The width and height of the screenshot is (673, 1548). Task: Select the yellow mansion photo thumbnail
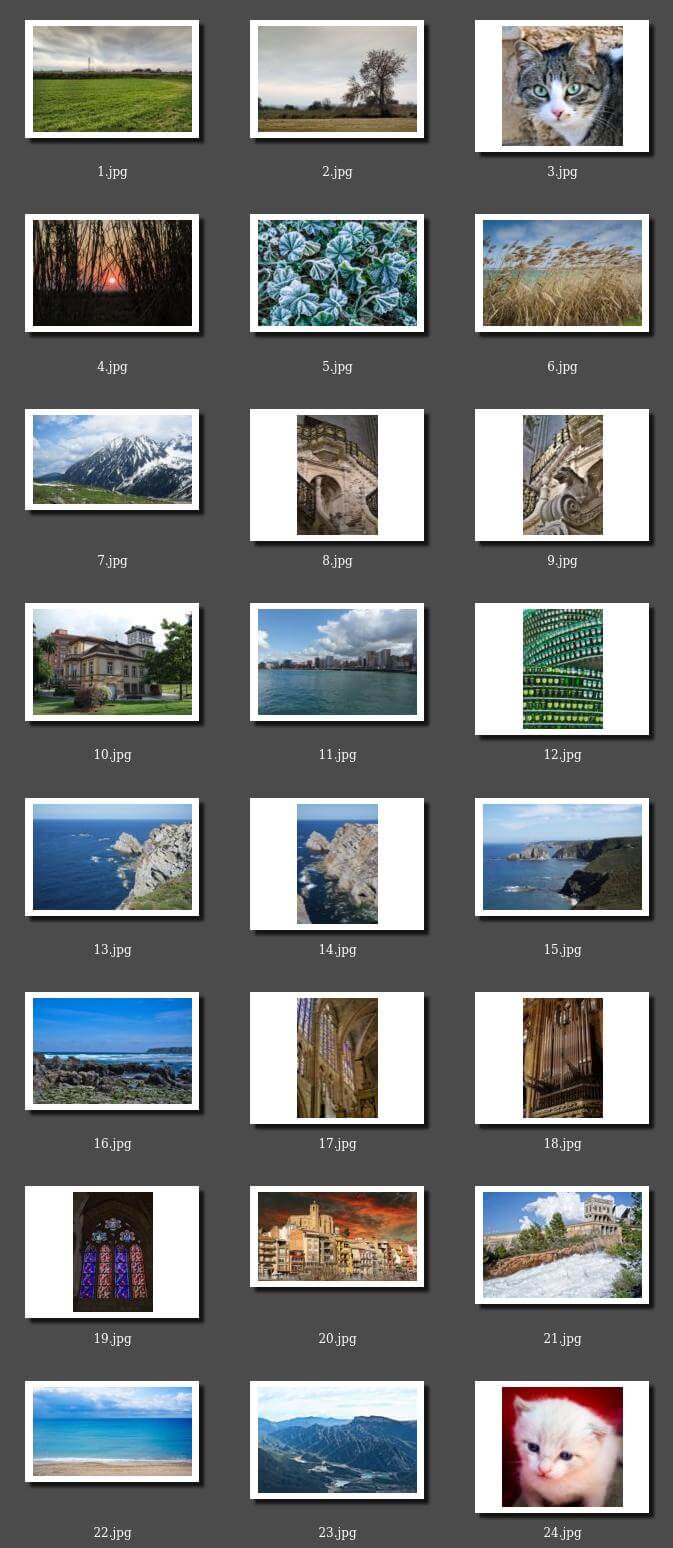[x=112, y=661]
